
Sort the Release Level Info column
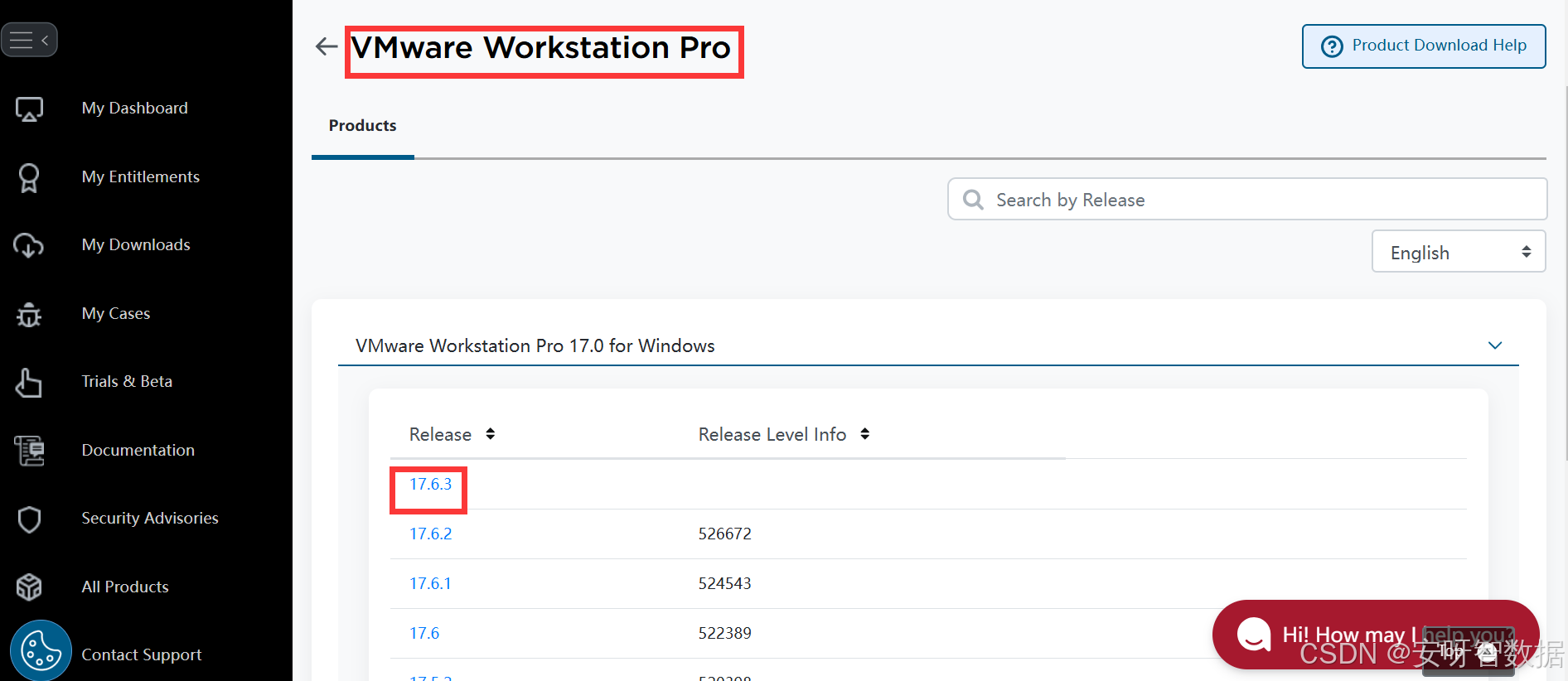(x=865, y=434)
